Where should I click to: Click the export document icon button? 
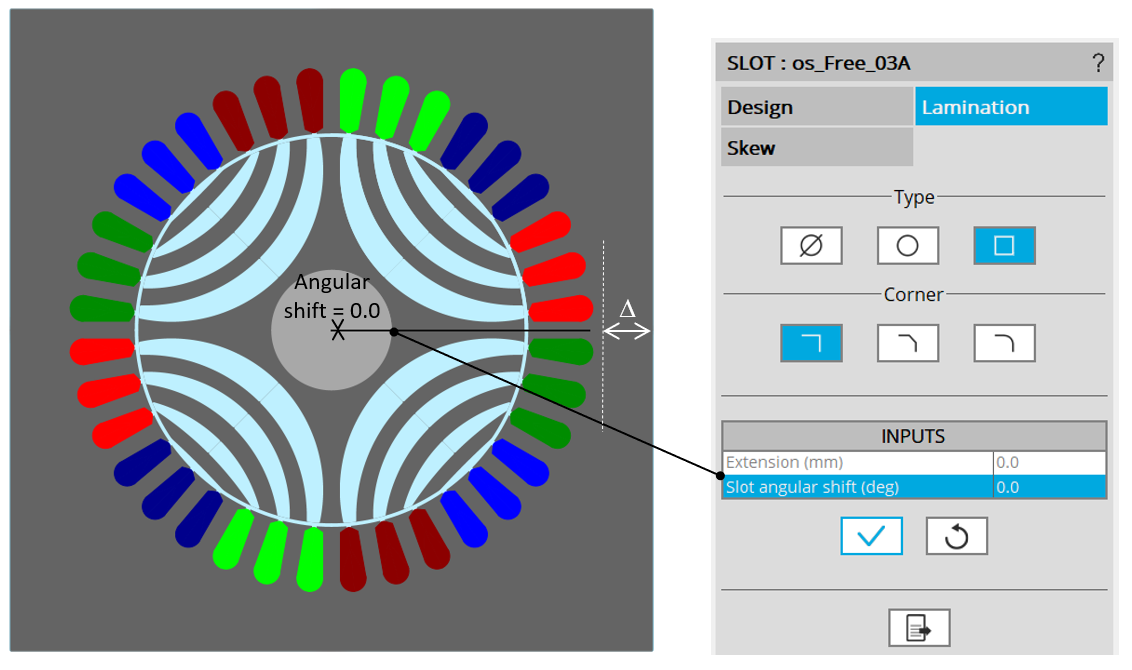click(x=918, y=628)
